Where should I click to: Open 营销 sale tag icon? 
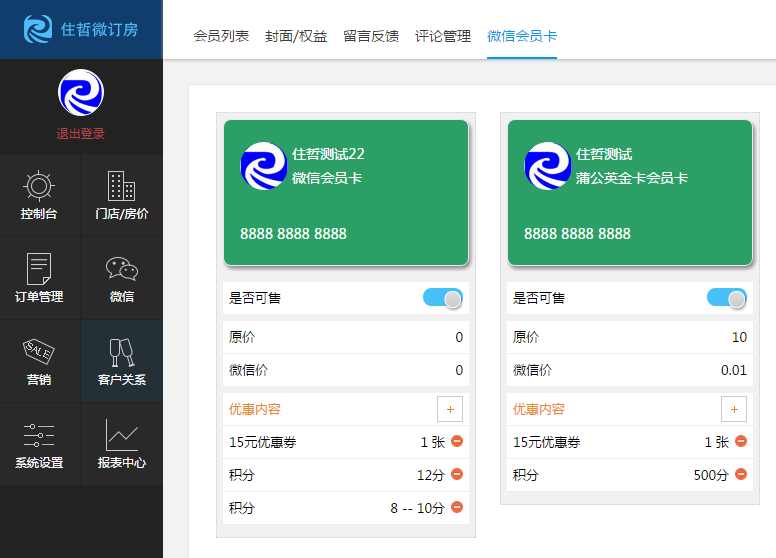[x=39, y=353]
